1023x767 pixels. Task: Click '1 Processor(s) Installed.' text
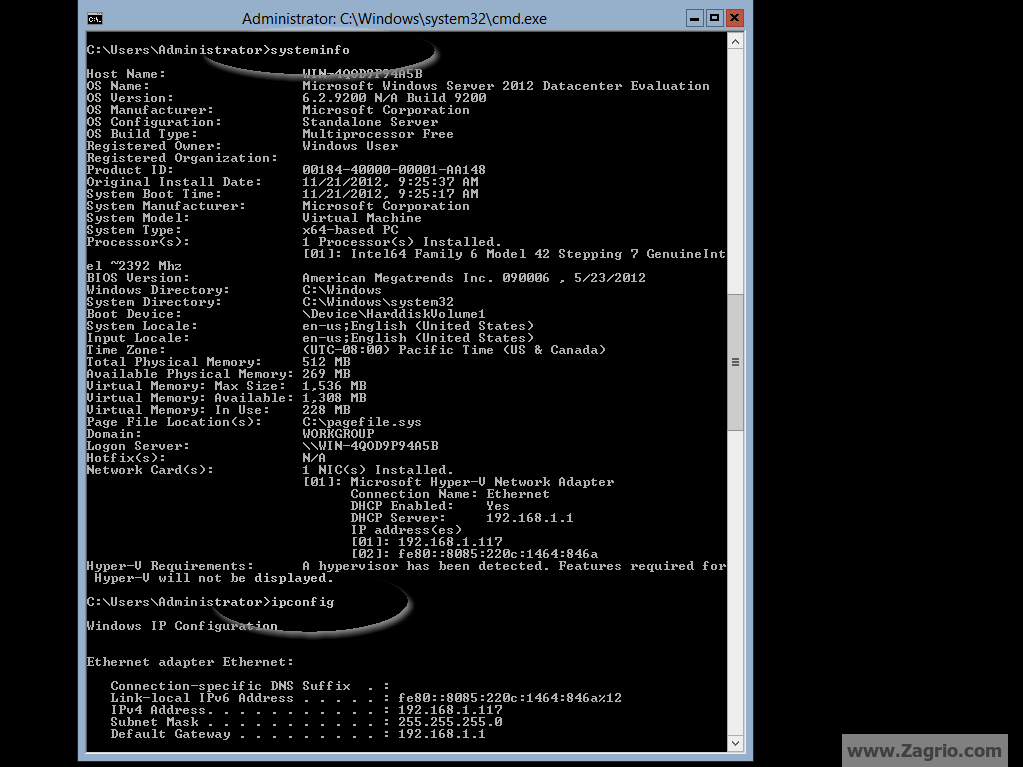tap(402, 242)
